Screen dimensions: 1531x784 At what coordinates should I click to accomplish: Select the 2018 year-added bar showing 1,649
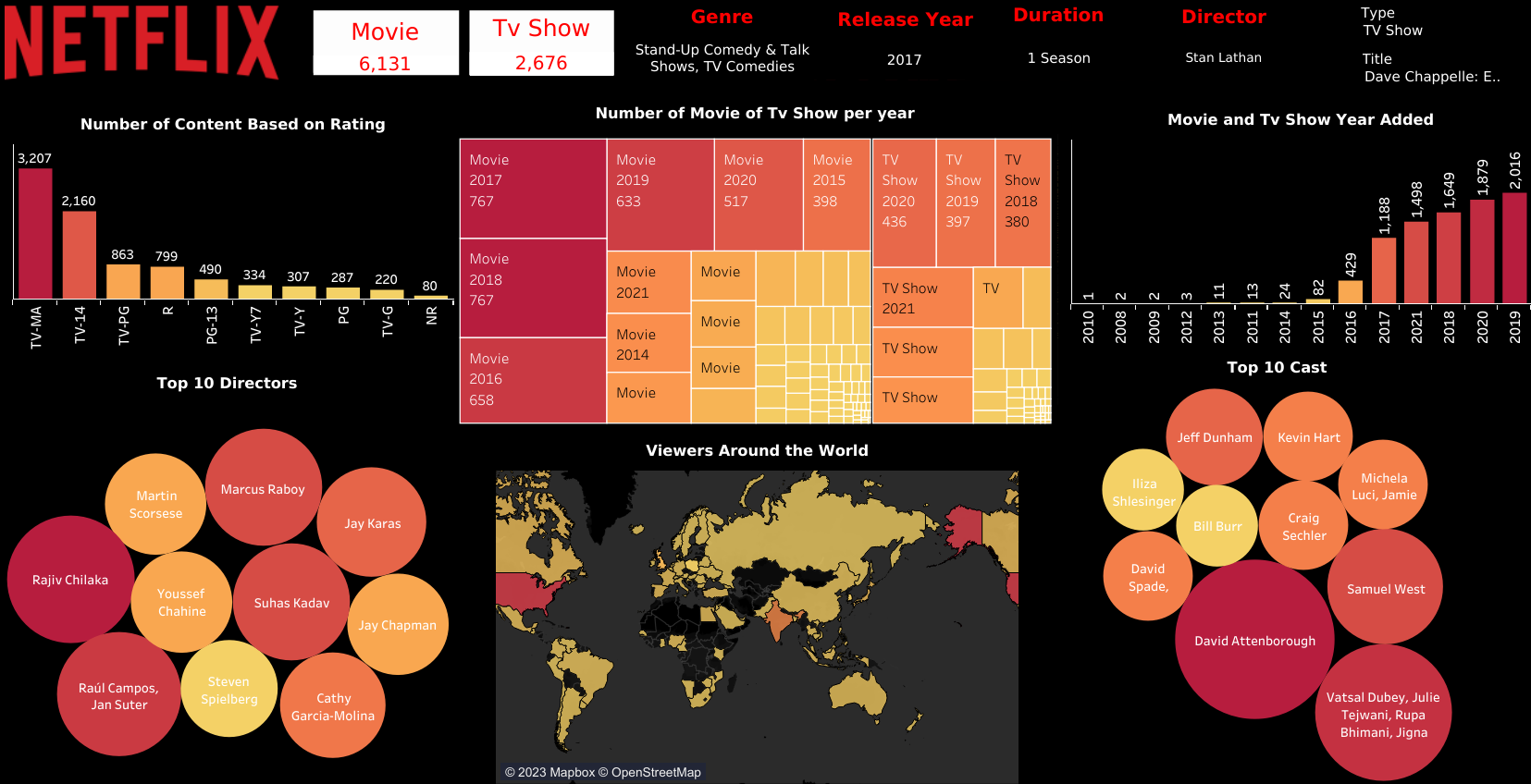pos(1449,258)
